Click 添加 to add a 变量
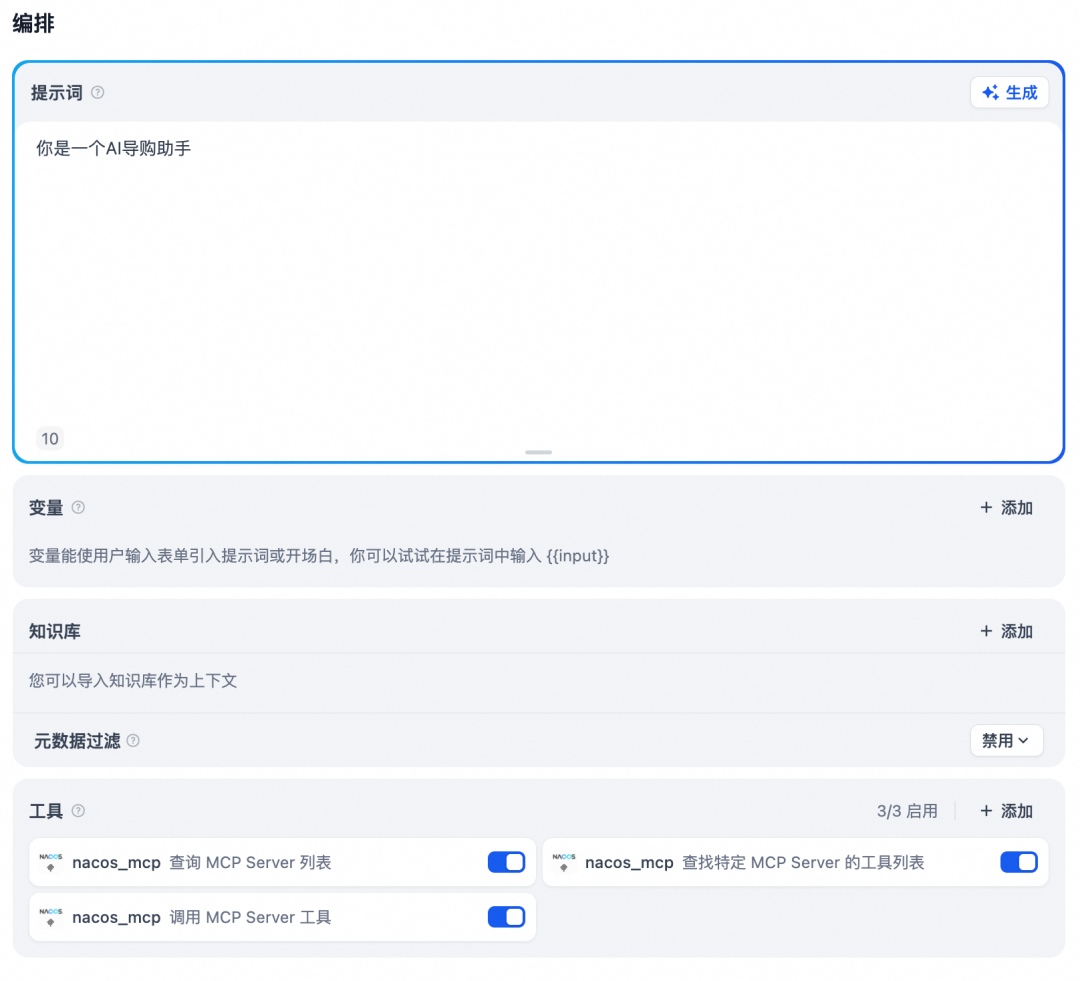This screenshot has height=981, width=1080. 1006,508
